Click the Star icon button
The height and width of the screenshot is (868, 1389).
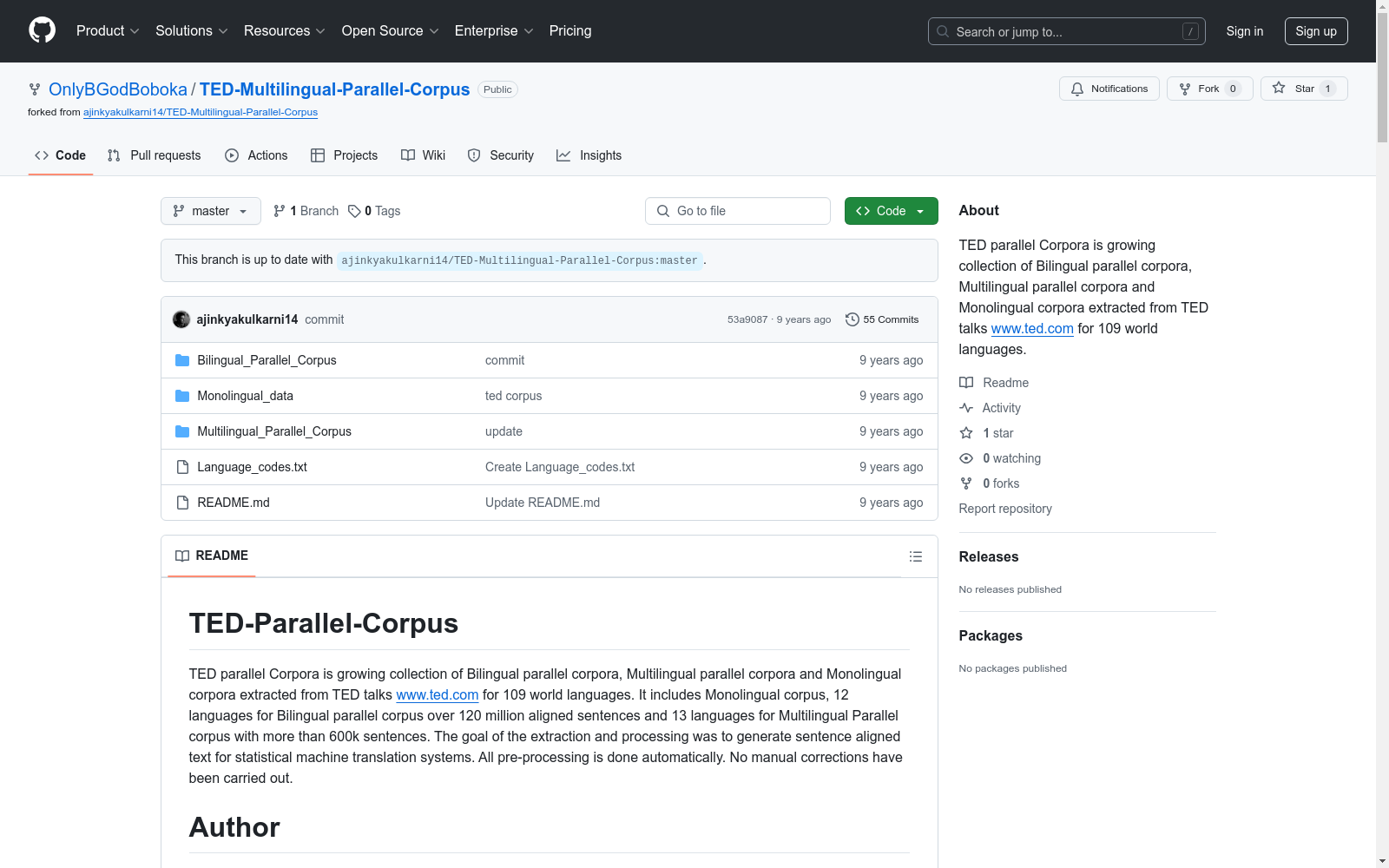pyautogui.click(x=1279, y=88)
